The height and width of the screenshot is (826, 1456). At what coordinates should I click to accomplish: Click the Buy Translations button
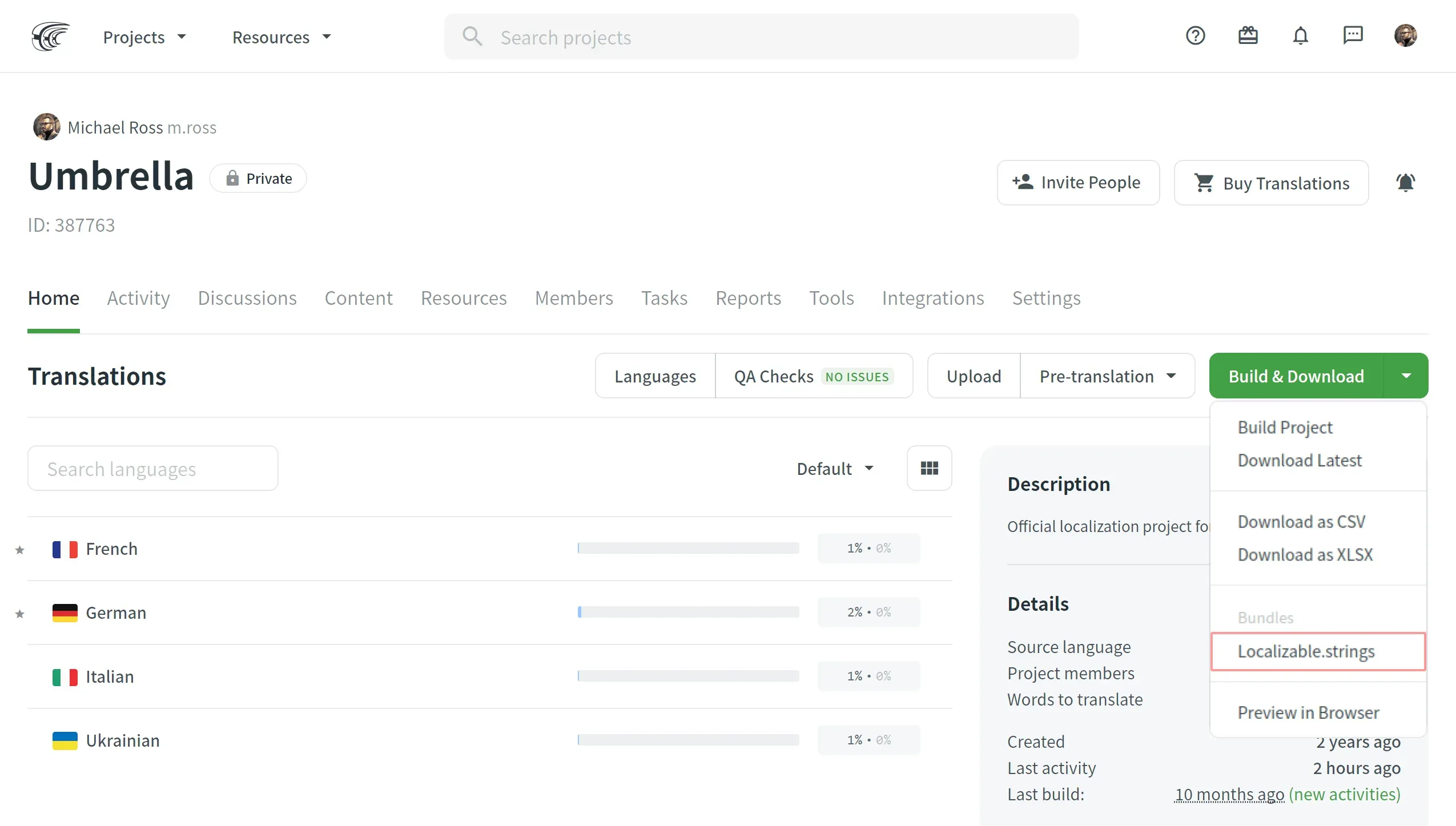[x=1271, y=183]
